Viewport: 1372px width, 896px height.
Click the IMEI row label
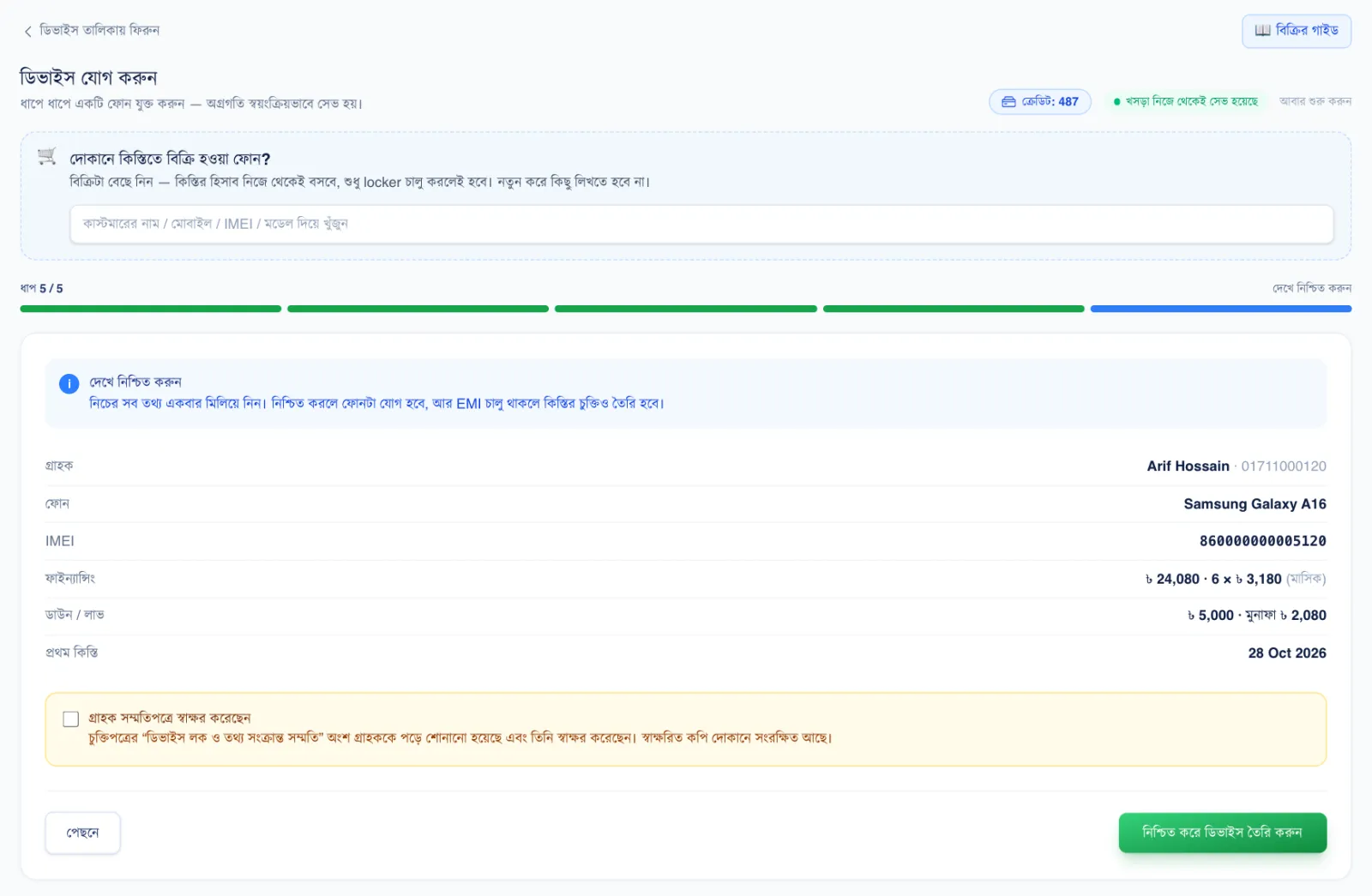[60, 541]
